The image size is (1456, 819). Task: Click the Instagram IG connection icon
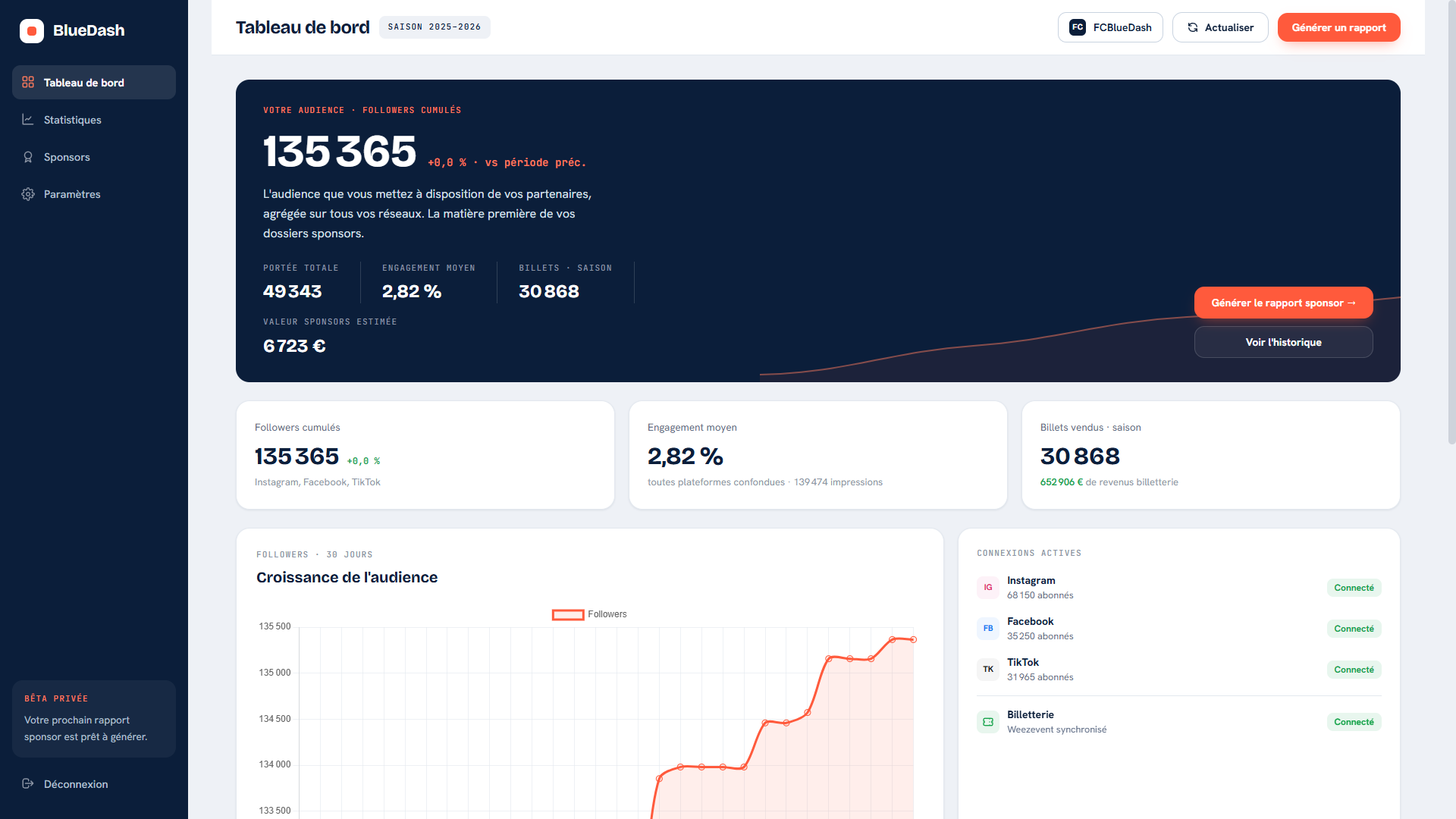point(988,588)
